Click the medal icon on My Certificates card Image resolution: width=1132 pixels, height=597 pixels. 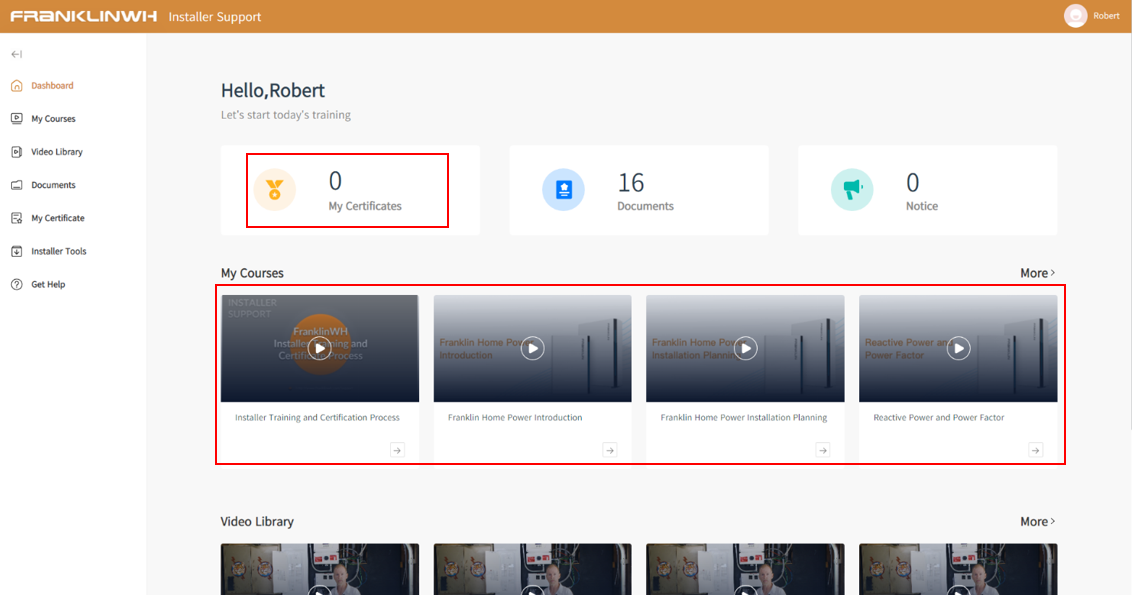click(274, 190)
